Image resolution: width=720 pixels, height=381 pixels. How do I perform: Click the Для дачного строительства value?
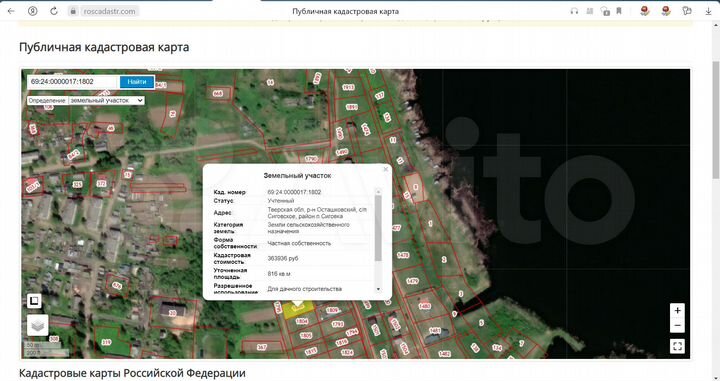(x=304, y=289)
